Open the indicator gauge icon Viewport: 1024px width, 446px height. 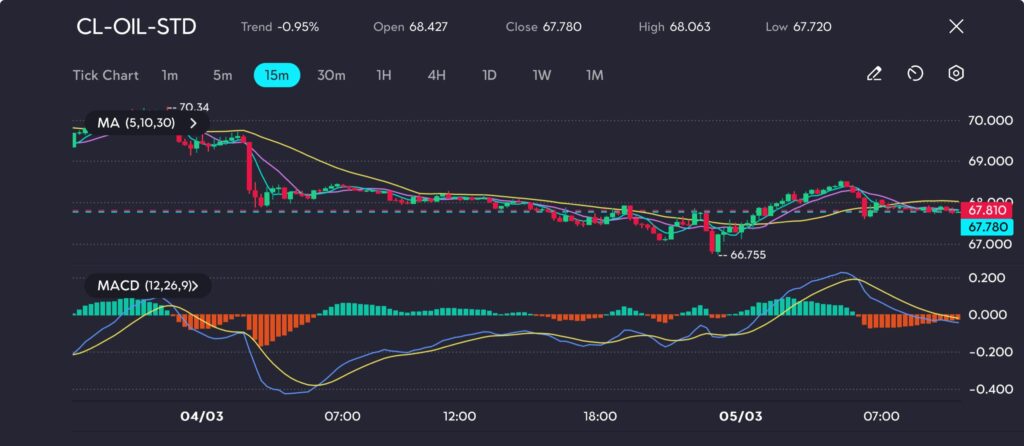(915, 74)
